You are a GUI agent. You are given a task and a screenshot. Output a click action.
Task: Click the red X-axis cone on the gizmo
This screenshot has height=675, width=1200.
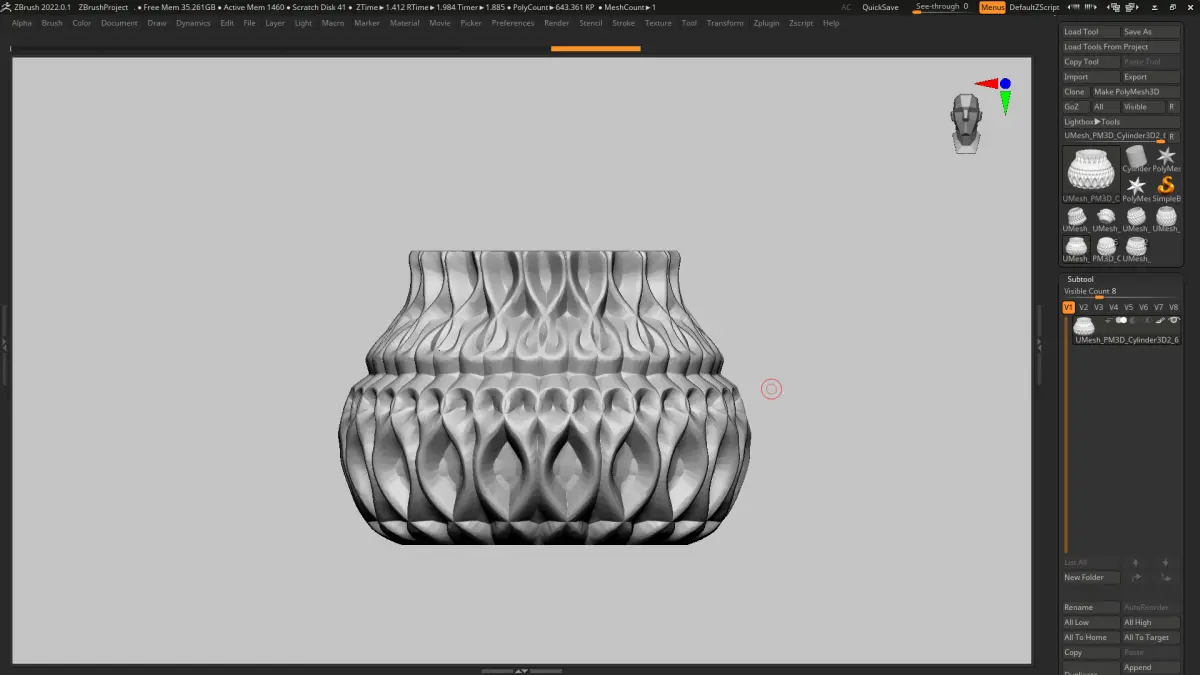[987, 84]
